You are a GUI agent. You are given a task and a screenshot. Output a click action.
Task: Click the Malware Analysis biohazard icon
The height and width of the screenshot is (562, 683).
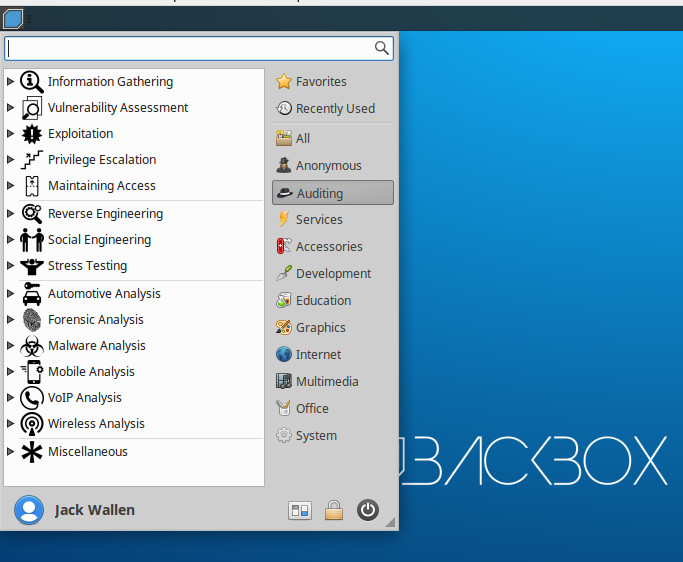pos(32,346)
